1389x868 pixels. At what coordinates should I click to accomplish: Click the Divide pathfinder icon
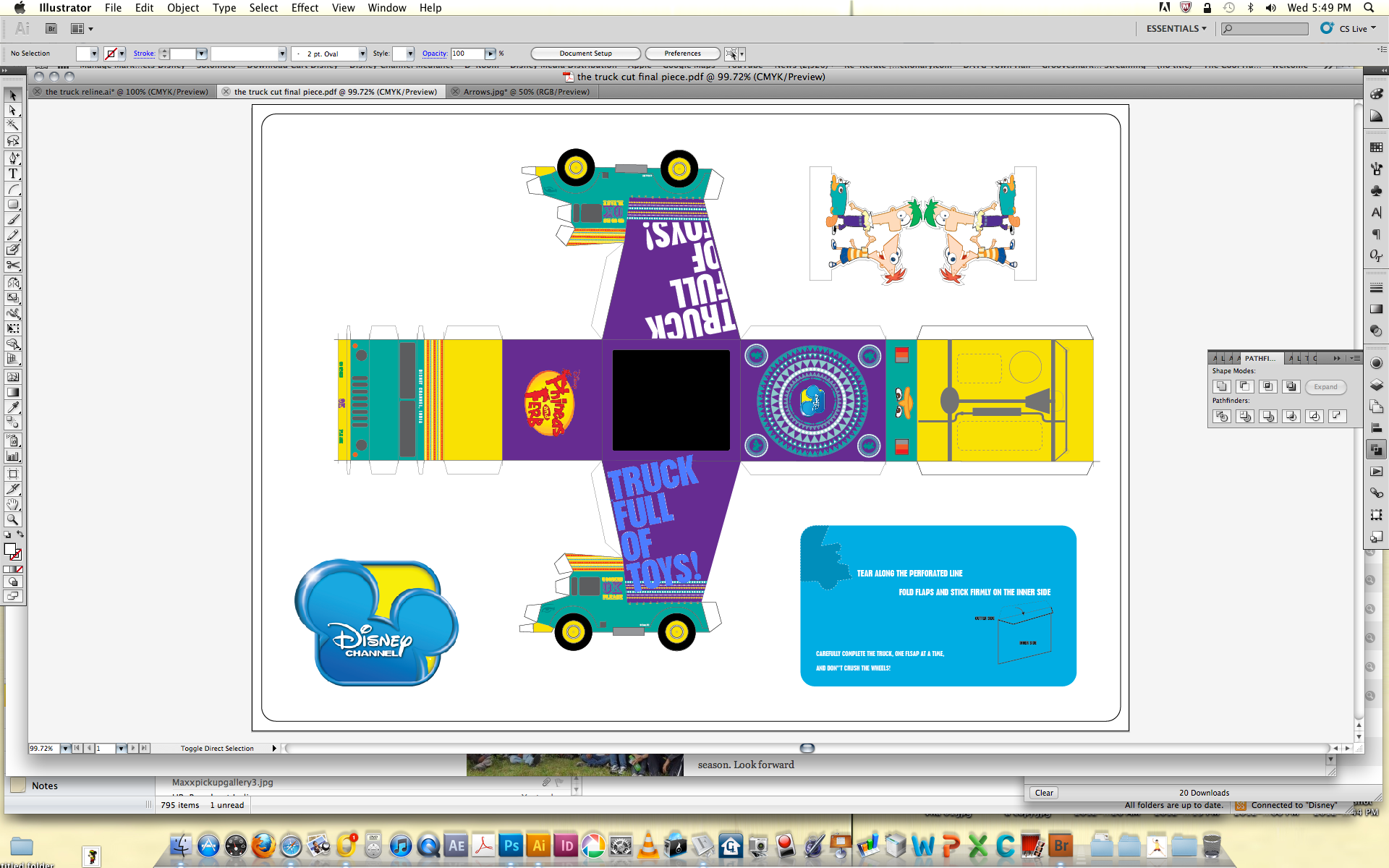point(1222,417)
